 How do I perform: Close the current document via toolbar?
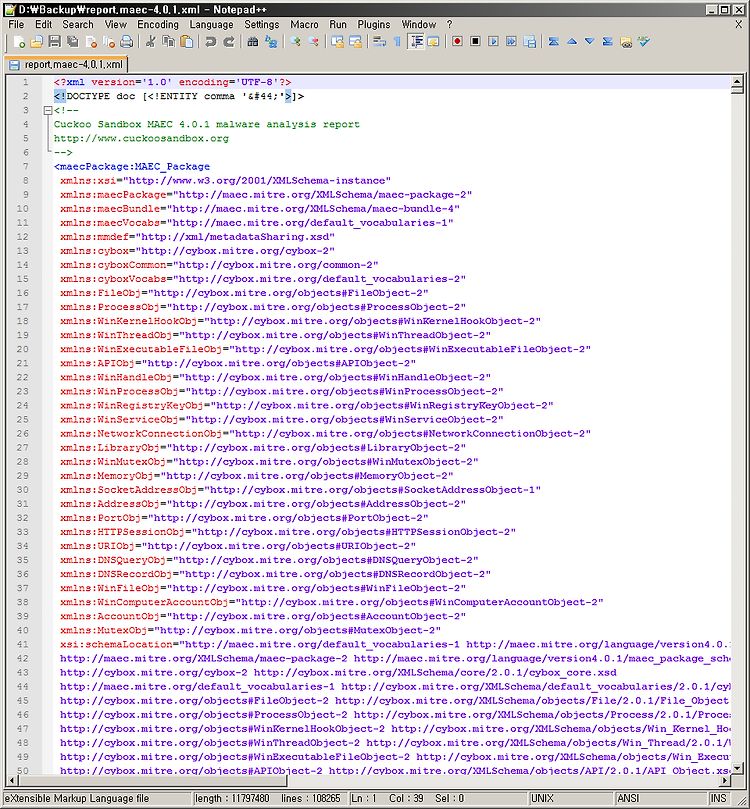[91, 42]
